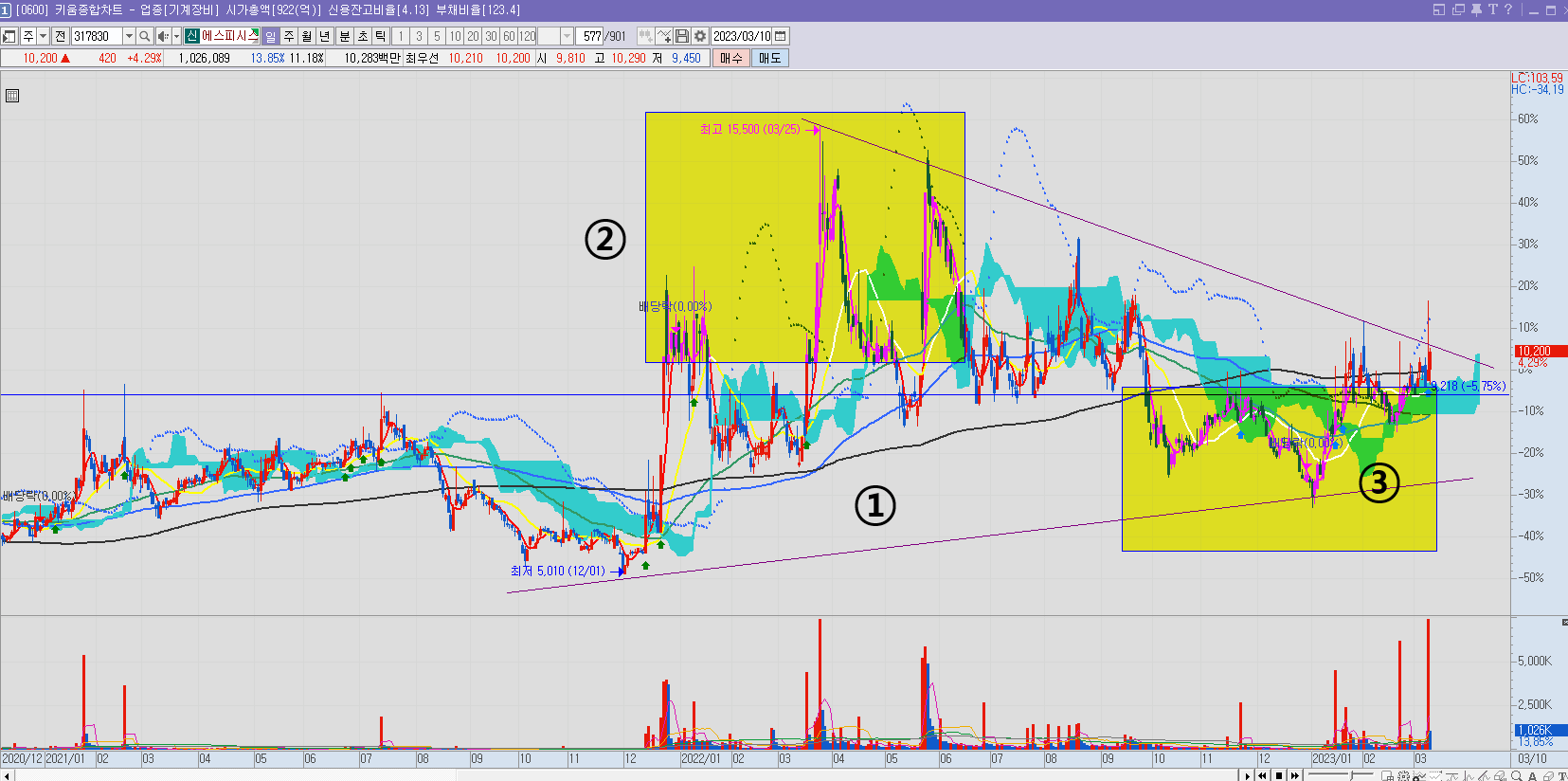Click the add indicator icon with plus

(664, 36)
